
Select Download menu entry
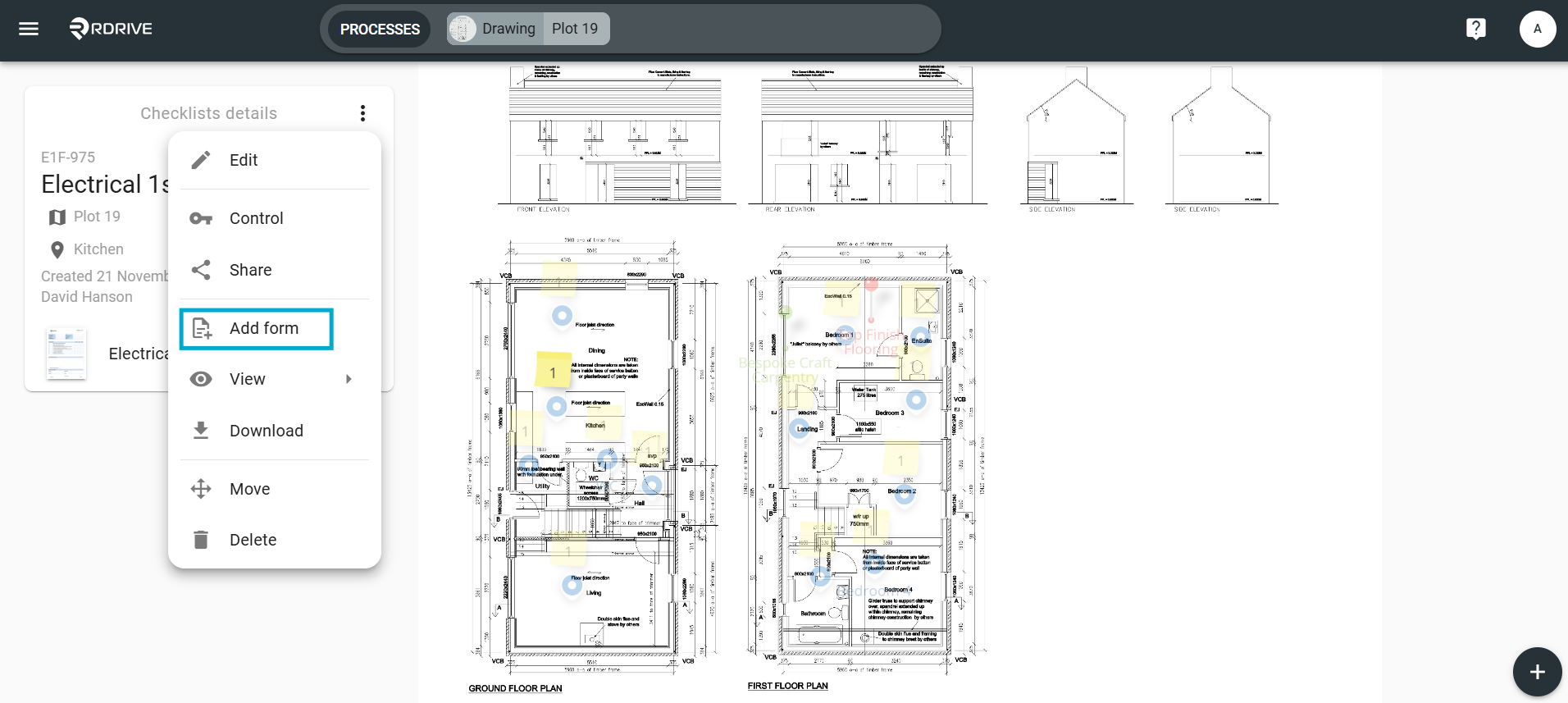point(275,431)
